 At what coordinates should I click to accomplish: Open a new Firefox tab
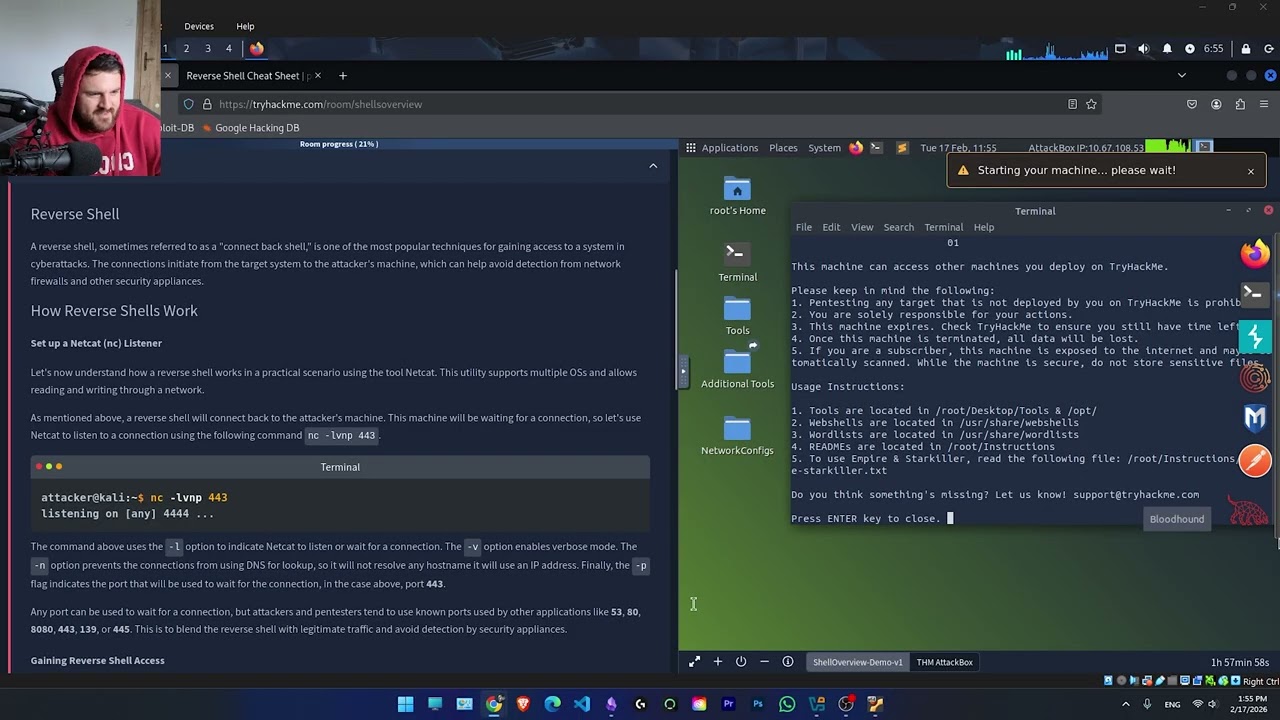[342, 75]
